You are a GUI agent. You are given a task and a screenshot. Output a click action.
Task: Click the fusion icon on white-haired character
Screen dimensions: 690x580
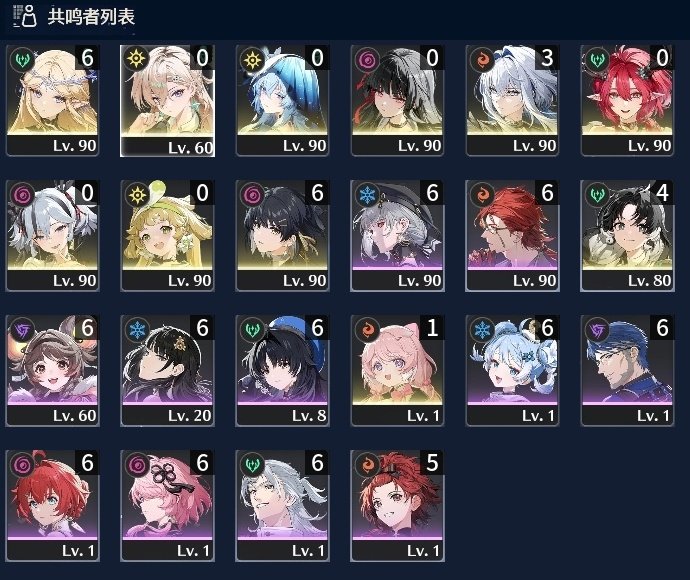point(482,59)
